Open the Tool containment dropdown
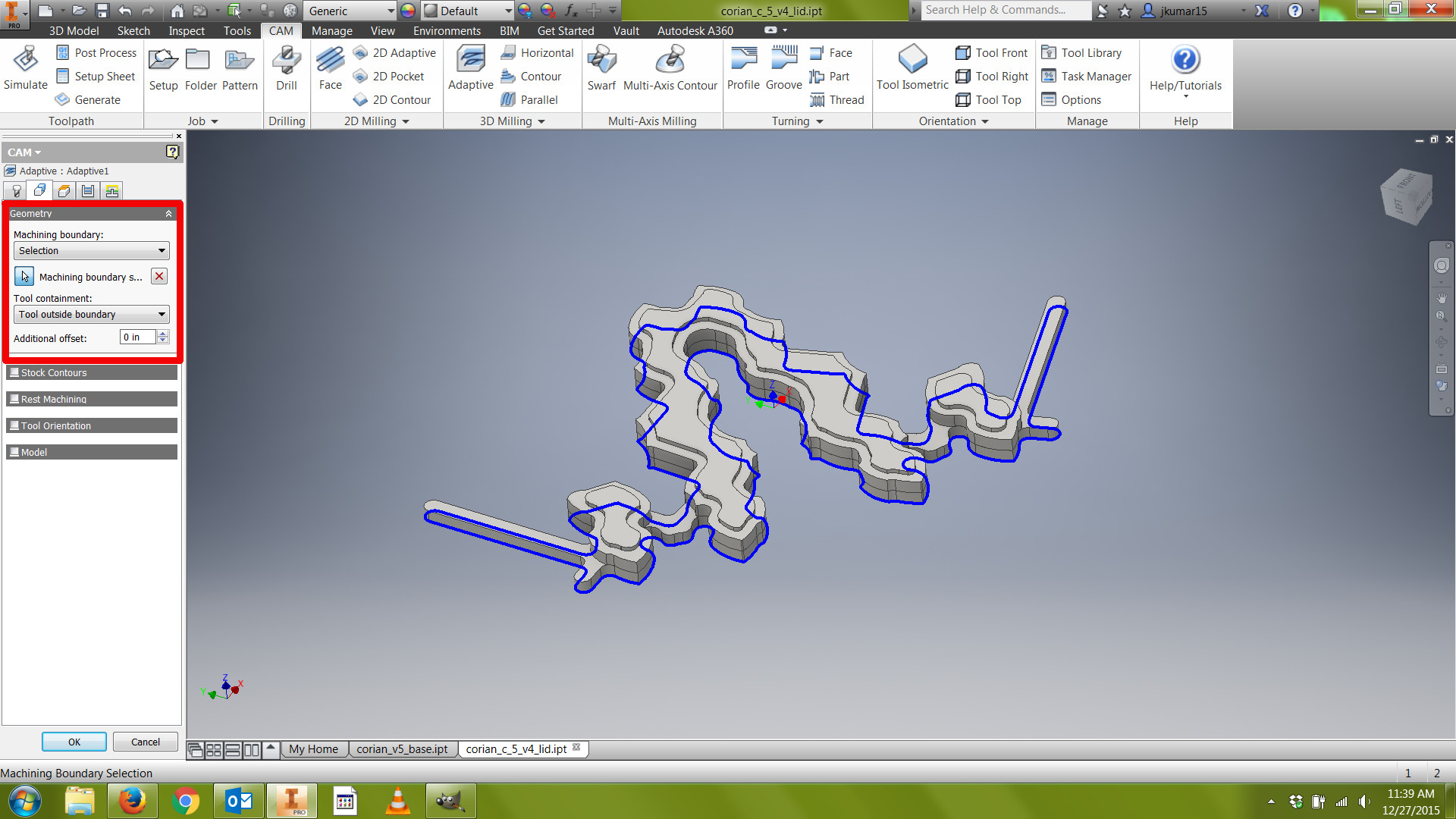 tap(91, 315)
